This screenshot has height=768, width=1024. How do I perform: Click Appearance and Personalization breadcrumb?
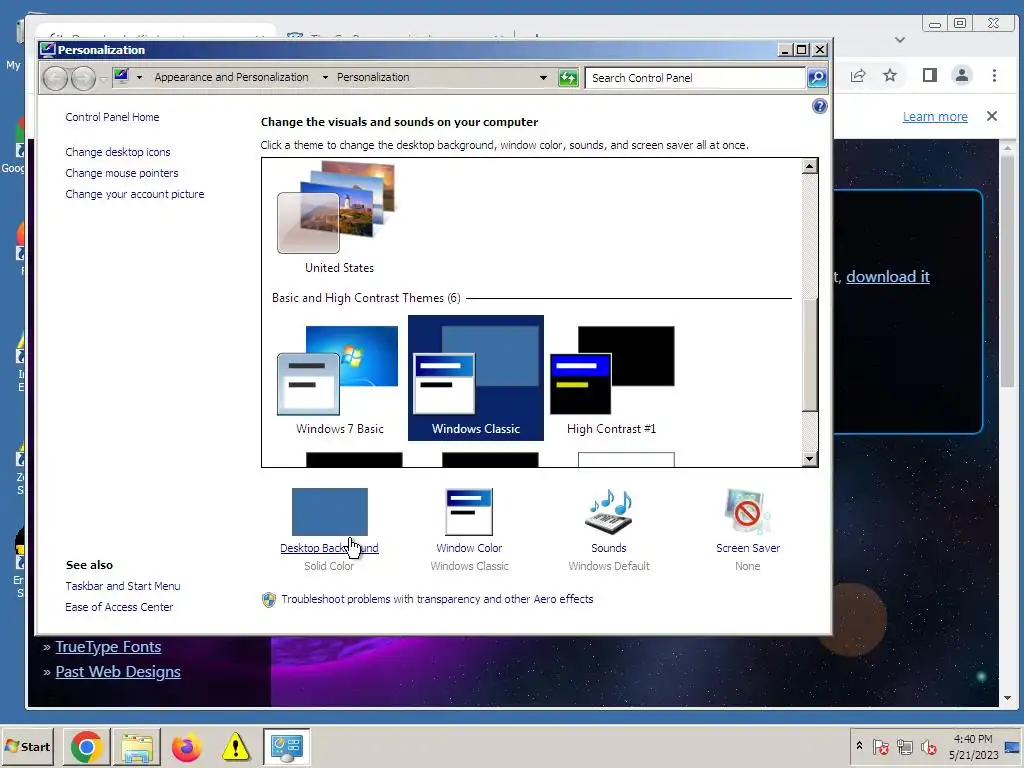[231, 77]
